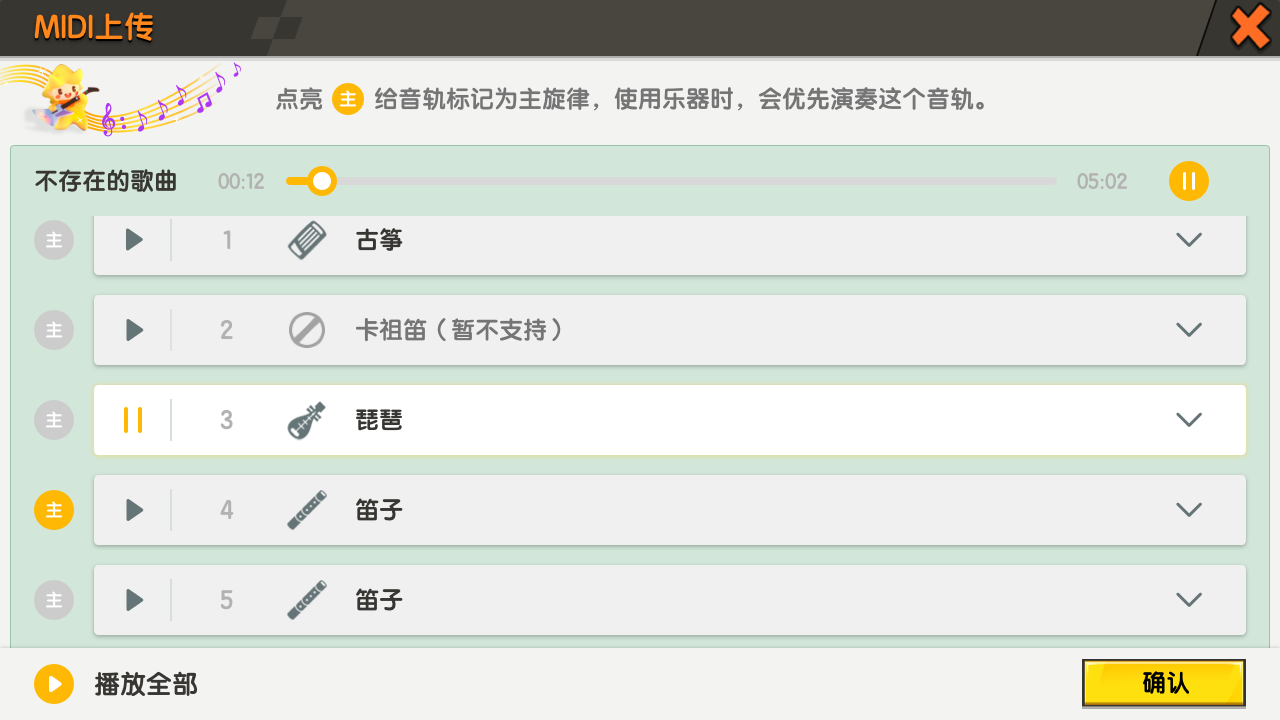Click the song progress slider handle
Screen dimensions: 1280x720
[x=321, y=181]
